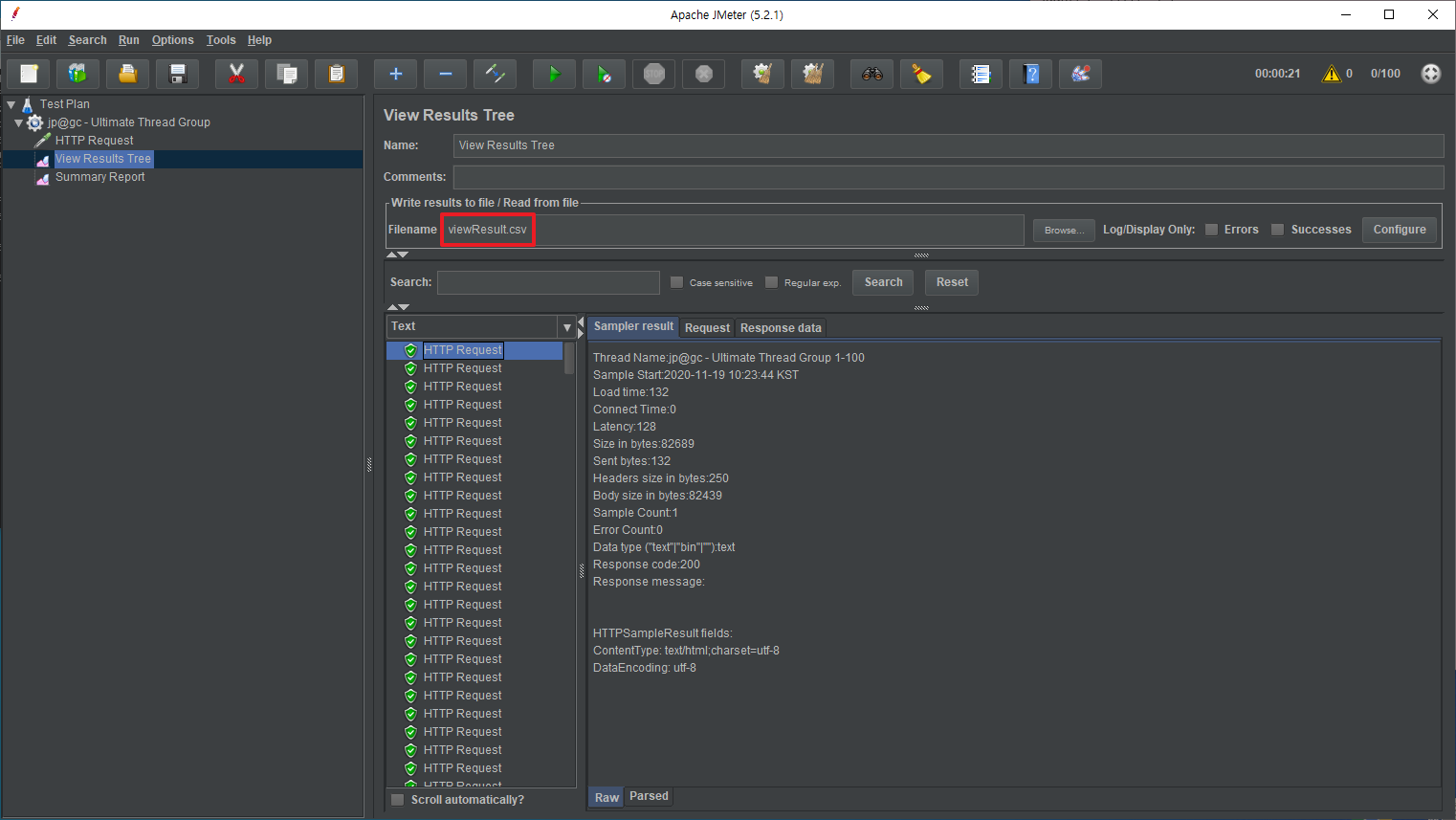
Task: Click the remote engines circle icon
Action: (x=1430, y=74)
